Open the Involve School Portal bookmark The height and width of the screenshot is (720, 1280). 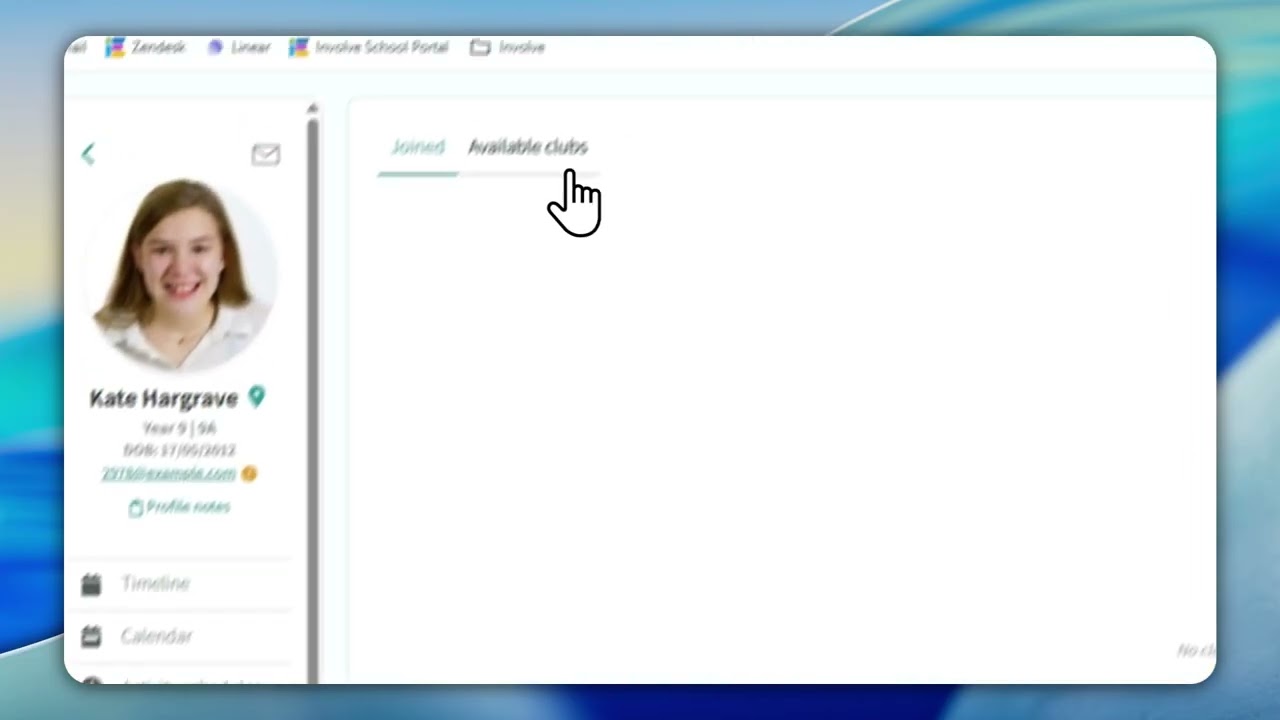coord(369,47)
